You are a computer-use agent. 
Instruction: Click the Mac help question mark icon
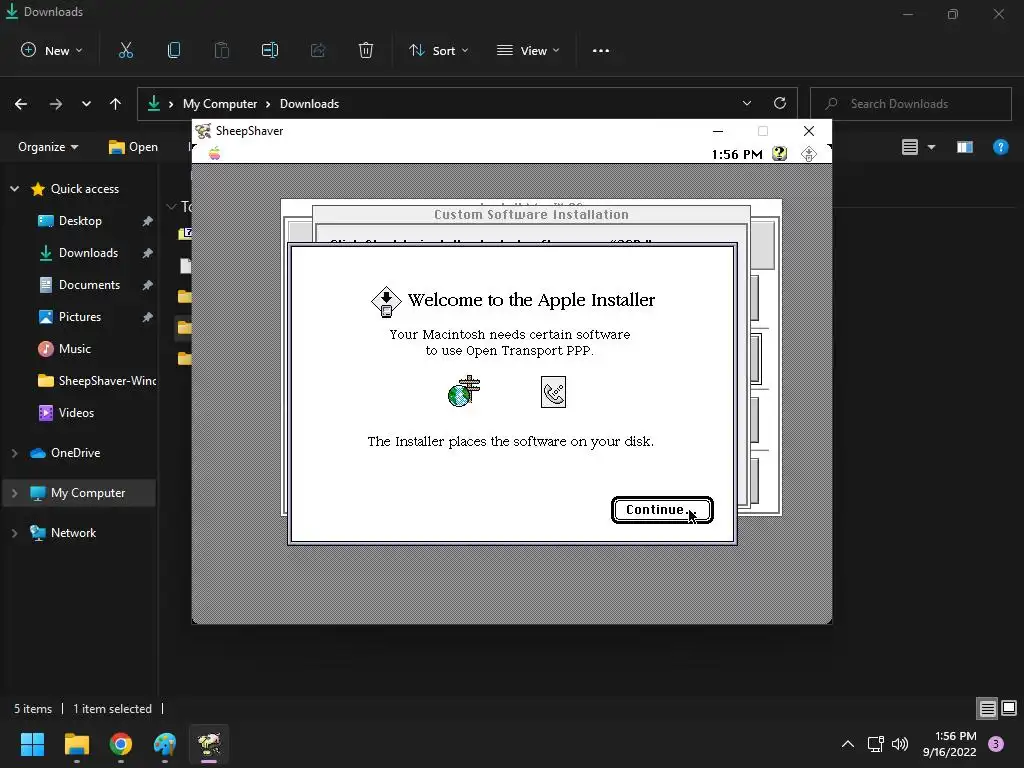(x=779, y=154)
